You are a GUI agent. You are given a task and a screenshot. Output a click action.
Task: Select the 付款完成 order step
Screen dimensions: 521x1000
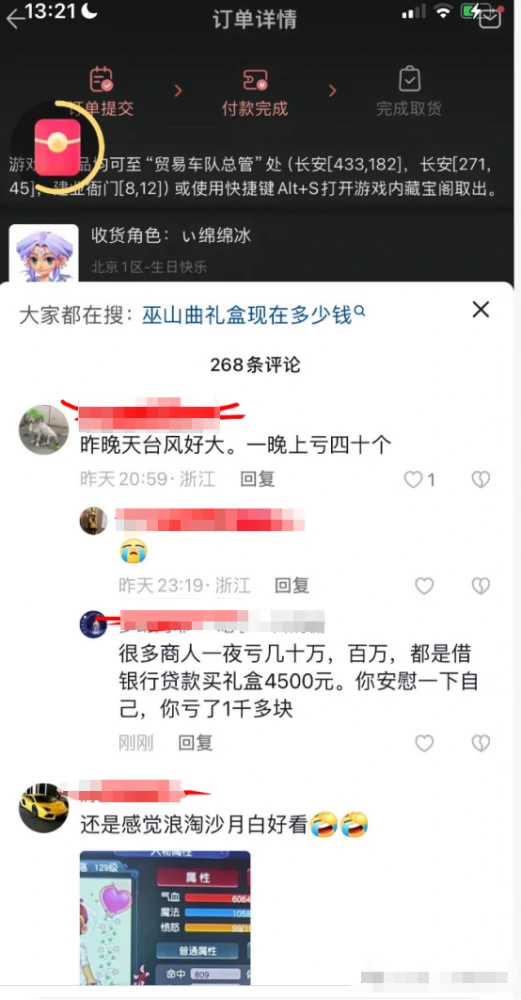pos(254,92)
